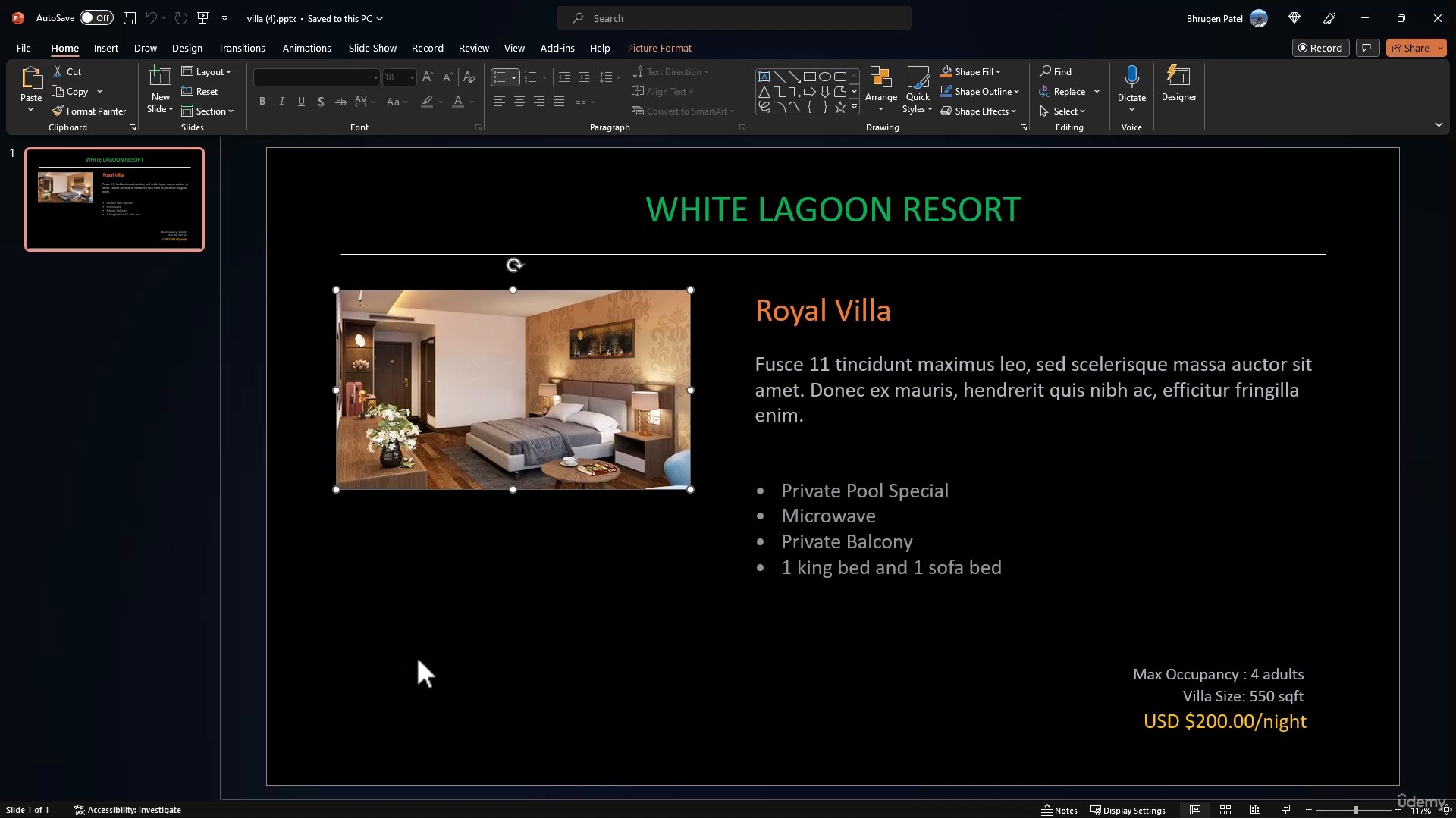Click Clear All Formatting icon
Image resolution: width=1456 pixels, height=819 pixels.
pos(469,77)
